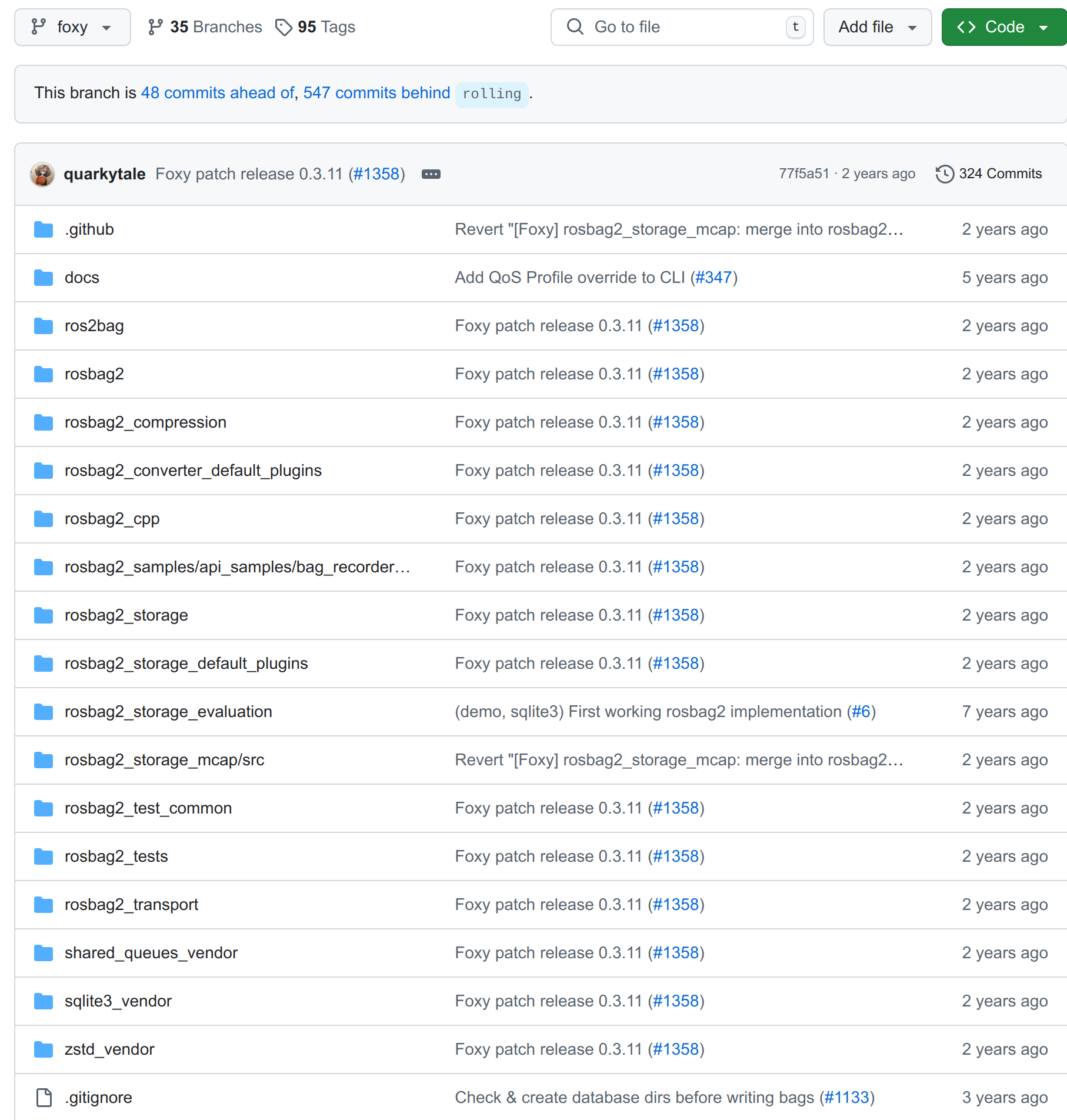Click the tag icon beside 95 Tags
The height and width of the screenshot is (1120, 1067).
(284, 27)
